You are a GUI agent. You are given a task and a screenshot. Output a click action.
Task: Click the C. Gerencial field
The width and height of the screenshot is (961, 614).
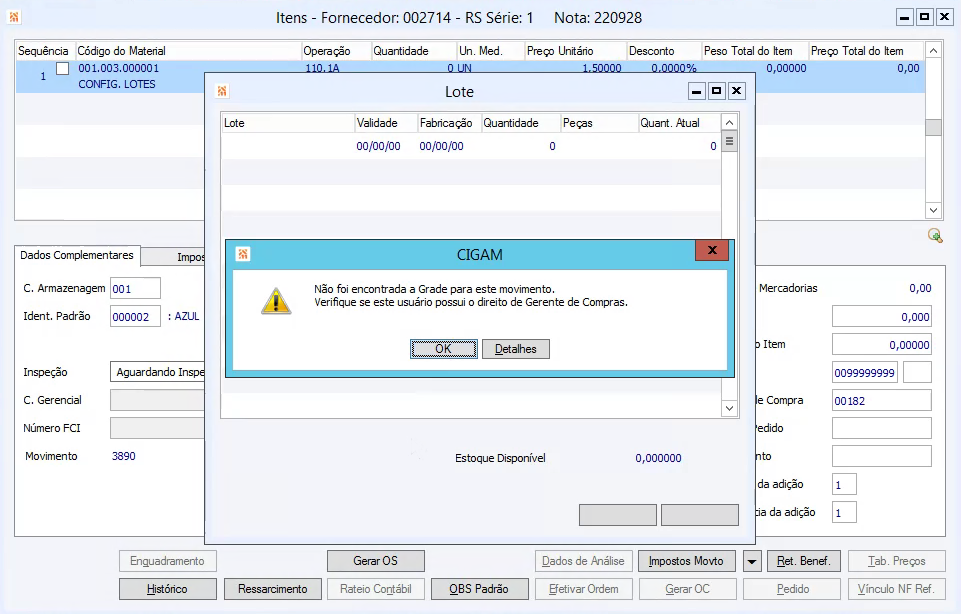(158, 400)
